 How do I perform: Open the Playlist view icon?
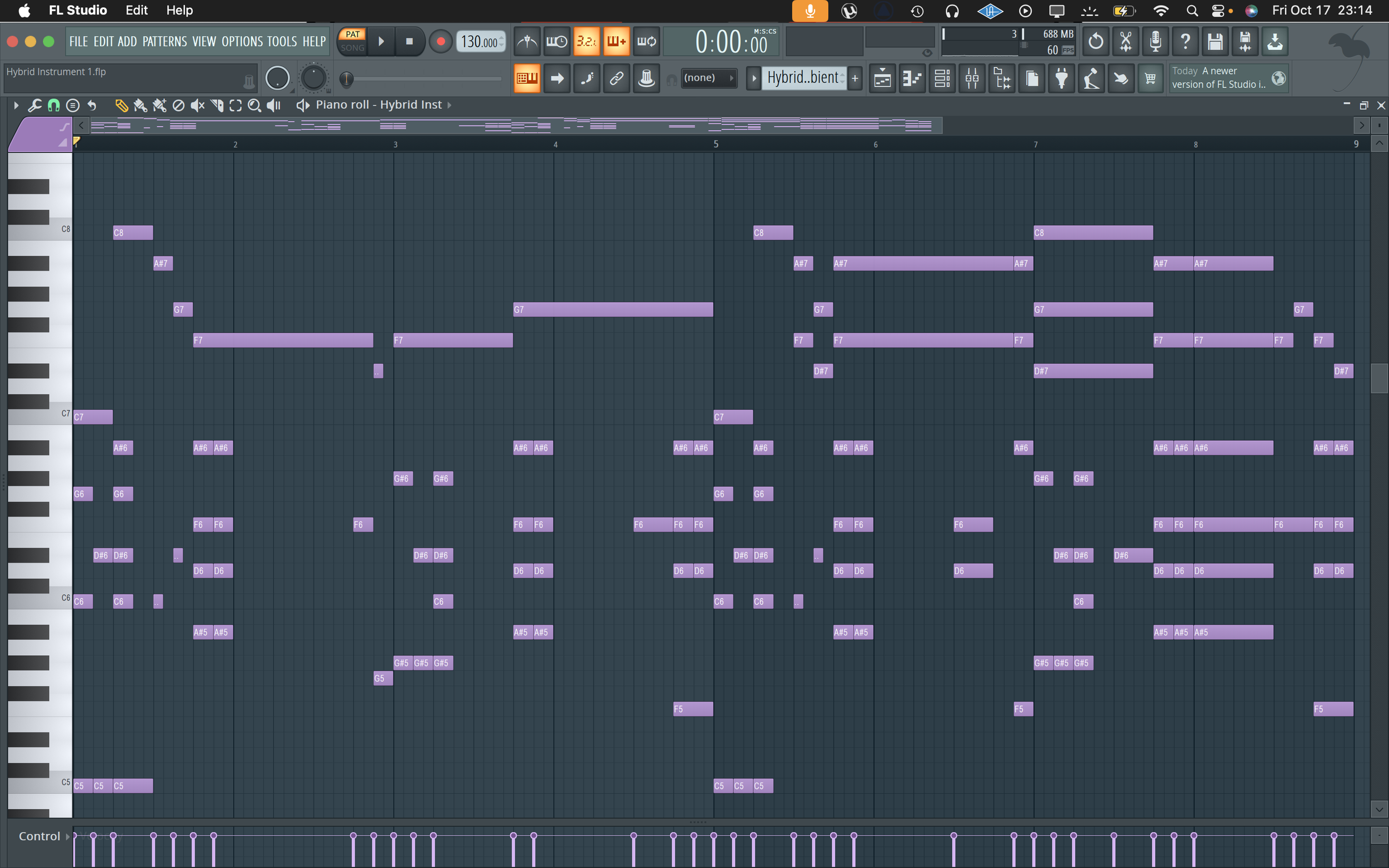(x=882, y=78)
